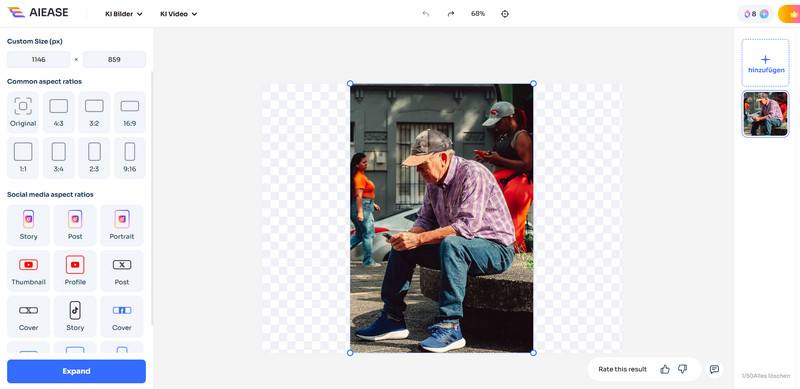Click the bottom-left image resize handle
Screen dimensions: 800x389
(x=350, y=353)
